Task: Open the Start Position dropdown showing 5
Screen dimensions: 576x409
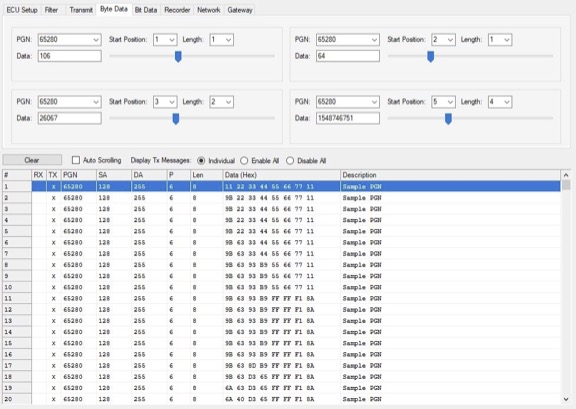Action: [x=443, y=102]
